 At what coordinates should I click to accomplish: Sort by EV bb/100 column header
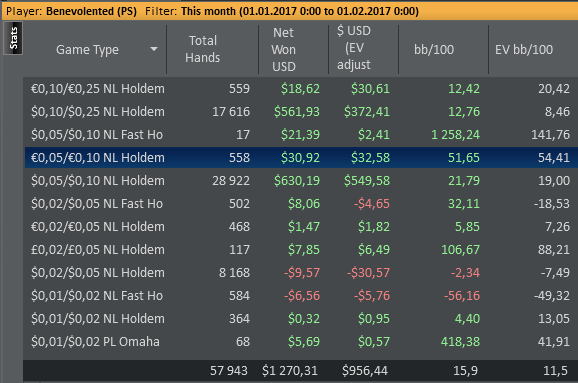523,49
